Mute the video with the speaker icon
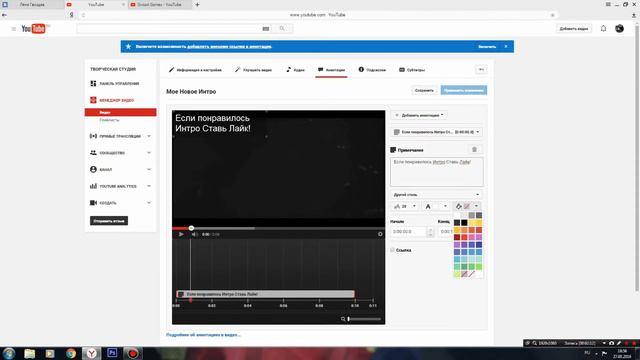The height and width of the screenshot is (360, 640). pyautogui.click(x=194, y=234)
